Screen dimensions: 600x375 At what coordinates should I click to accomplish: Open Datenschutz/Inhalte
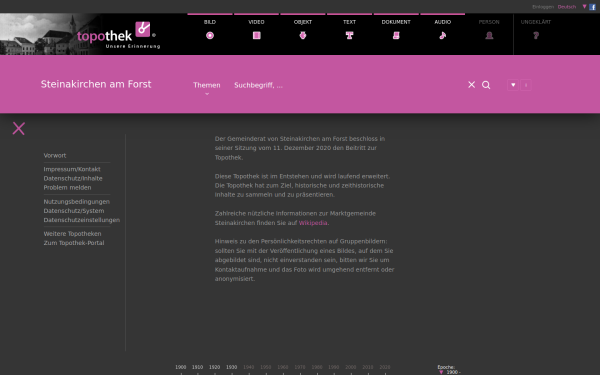click(x=73, y=178)
